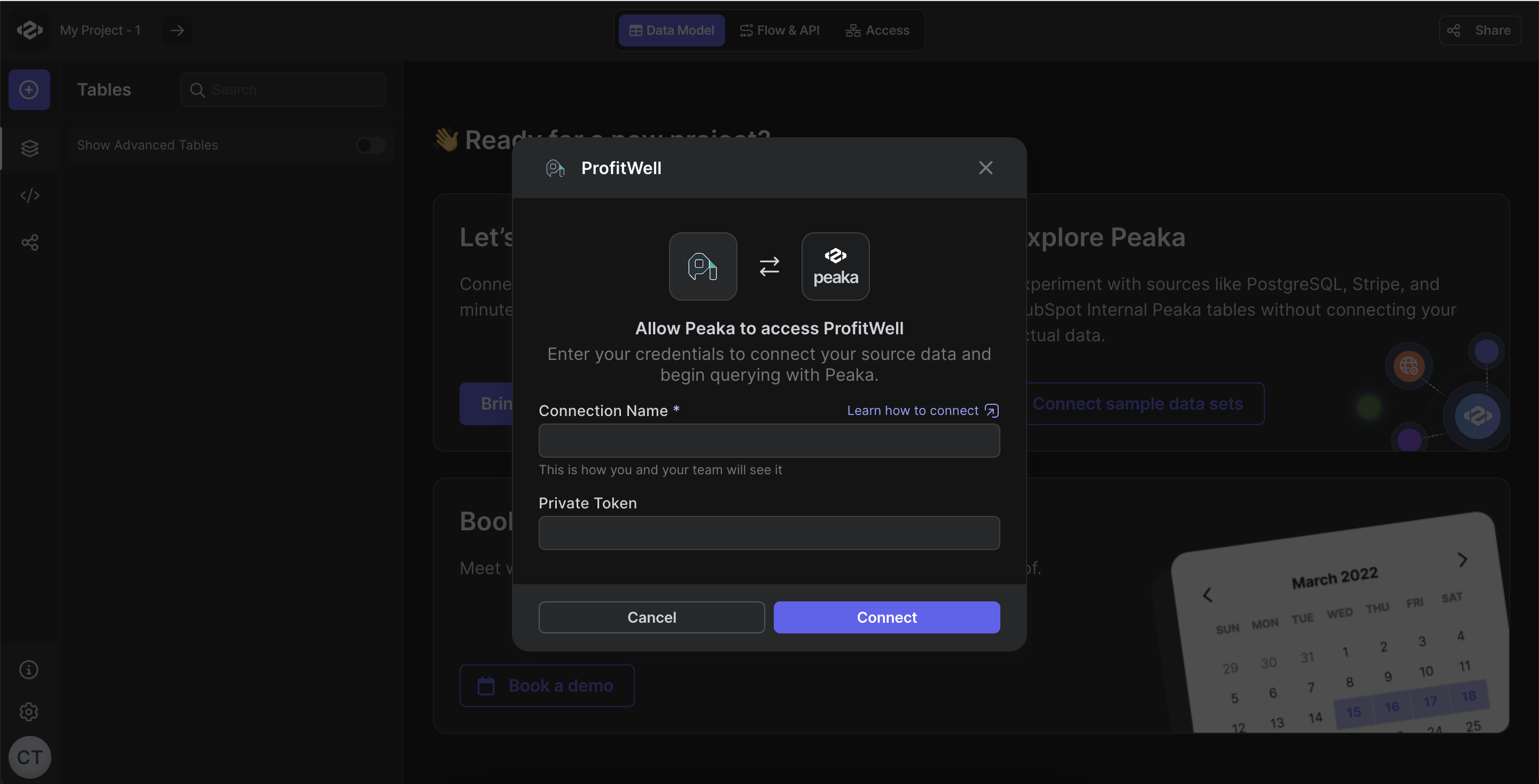1539x784 pixels.
Task: Click the Book a demo button
Action: (x=547, y=686)
